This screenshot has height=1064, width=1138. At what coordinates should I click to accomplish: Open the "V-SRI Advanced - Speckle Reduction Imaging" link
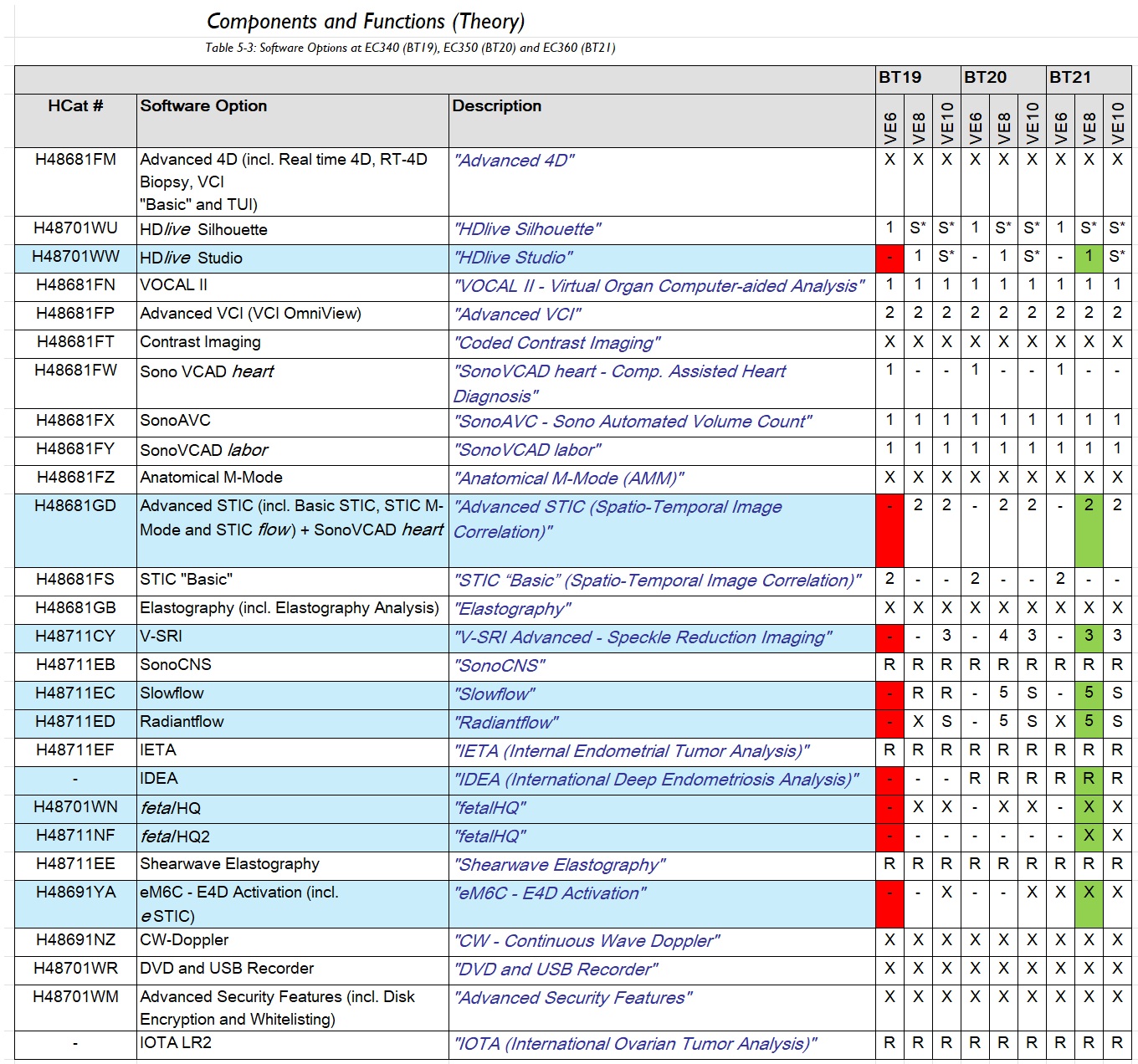coord(643,637)
